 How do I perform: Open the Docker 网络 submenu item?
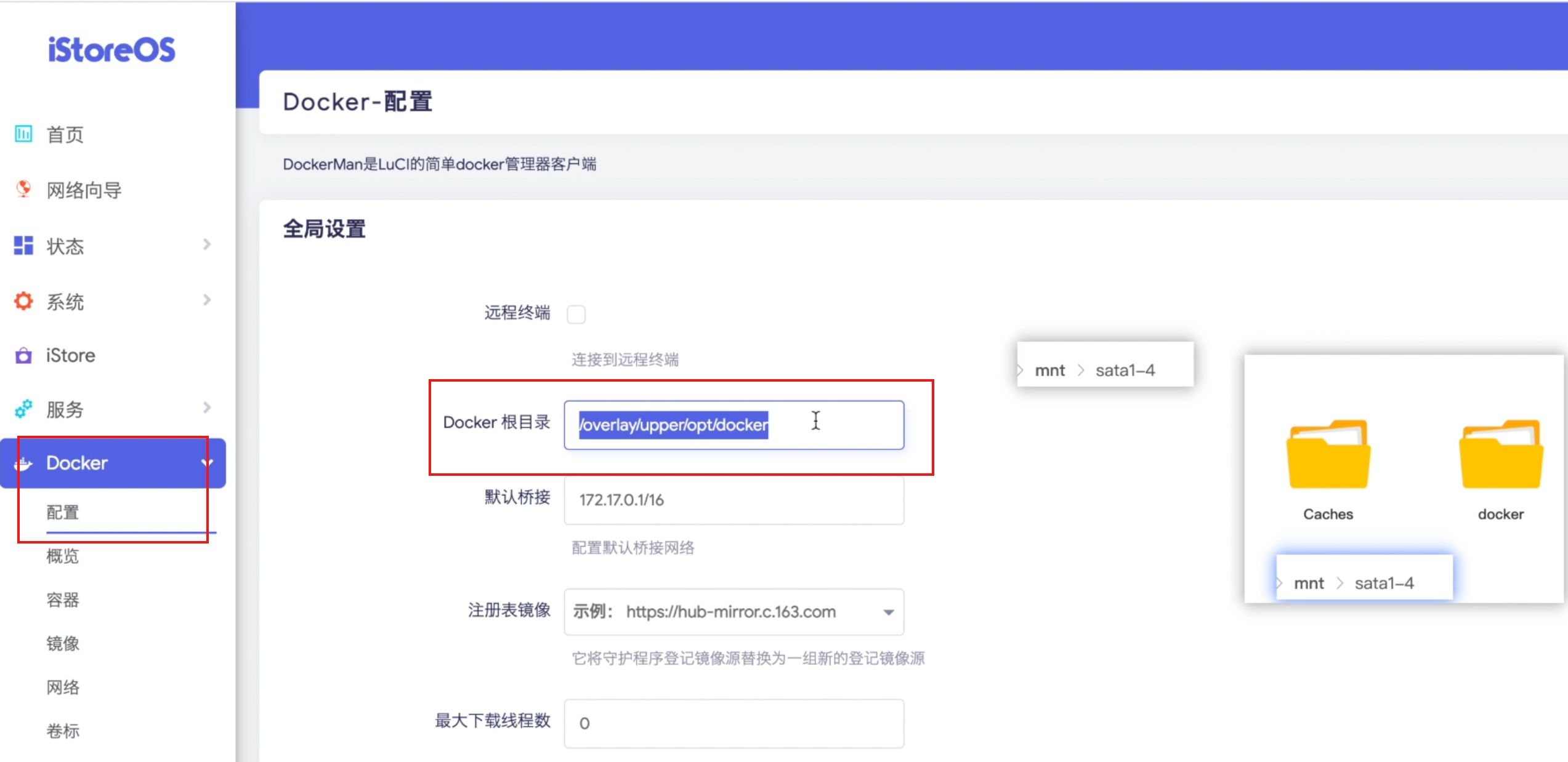point(63,687)
